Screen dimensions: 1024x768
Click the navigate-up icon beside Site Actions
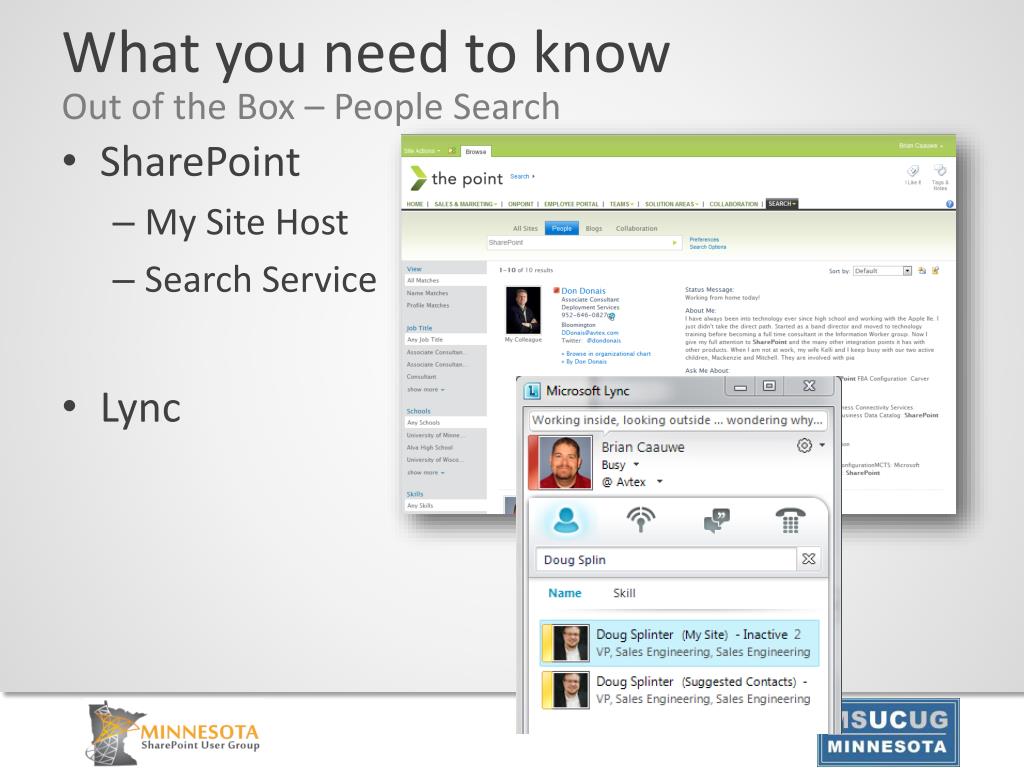[451, 151]
